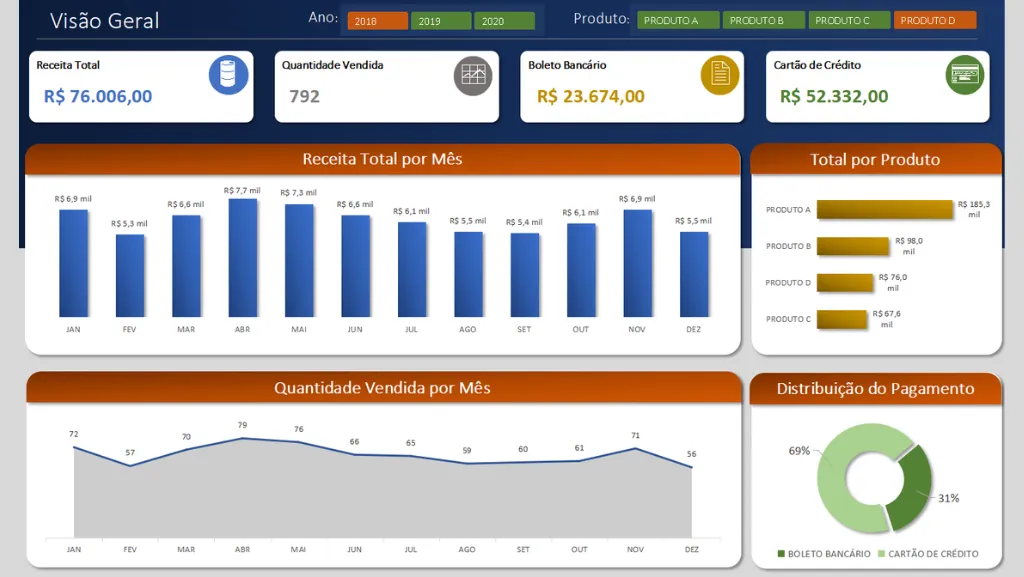This screenshot has width=1024, height=577.
Task: Toggle the 2019 year filter
Action: [440, 21]
